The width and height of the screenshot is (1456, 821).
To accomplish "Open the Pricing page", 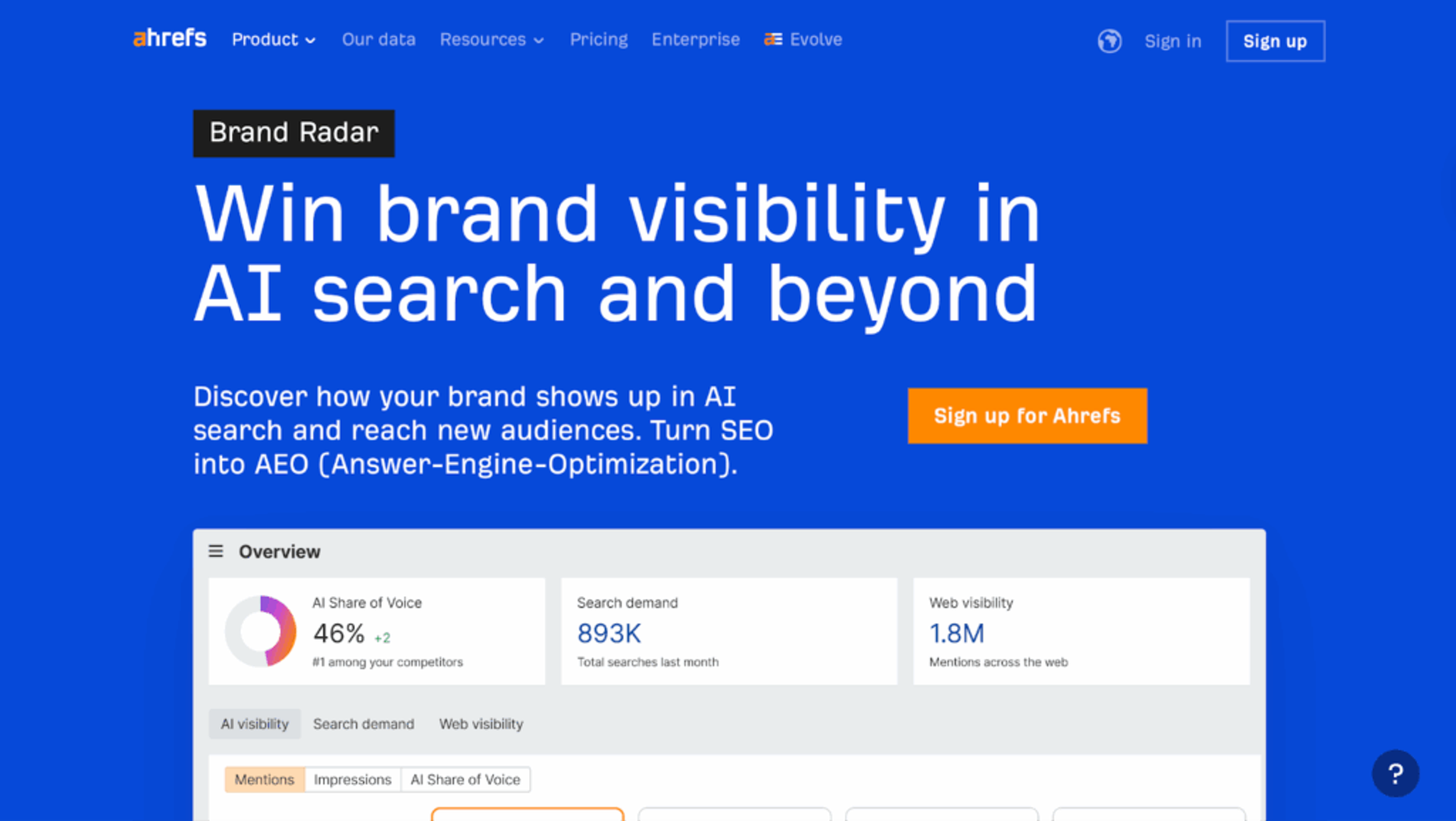I will click(599, 39).
